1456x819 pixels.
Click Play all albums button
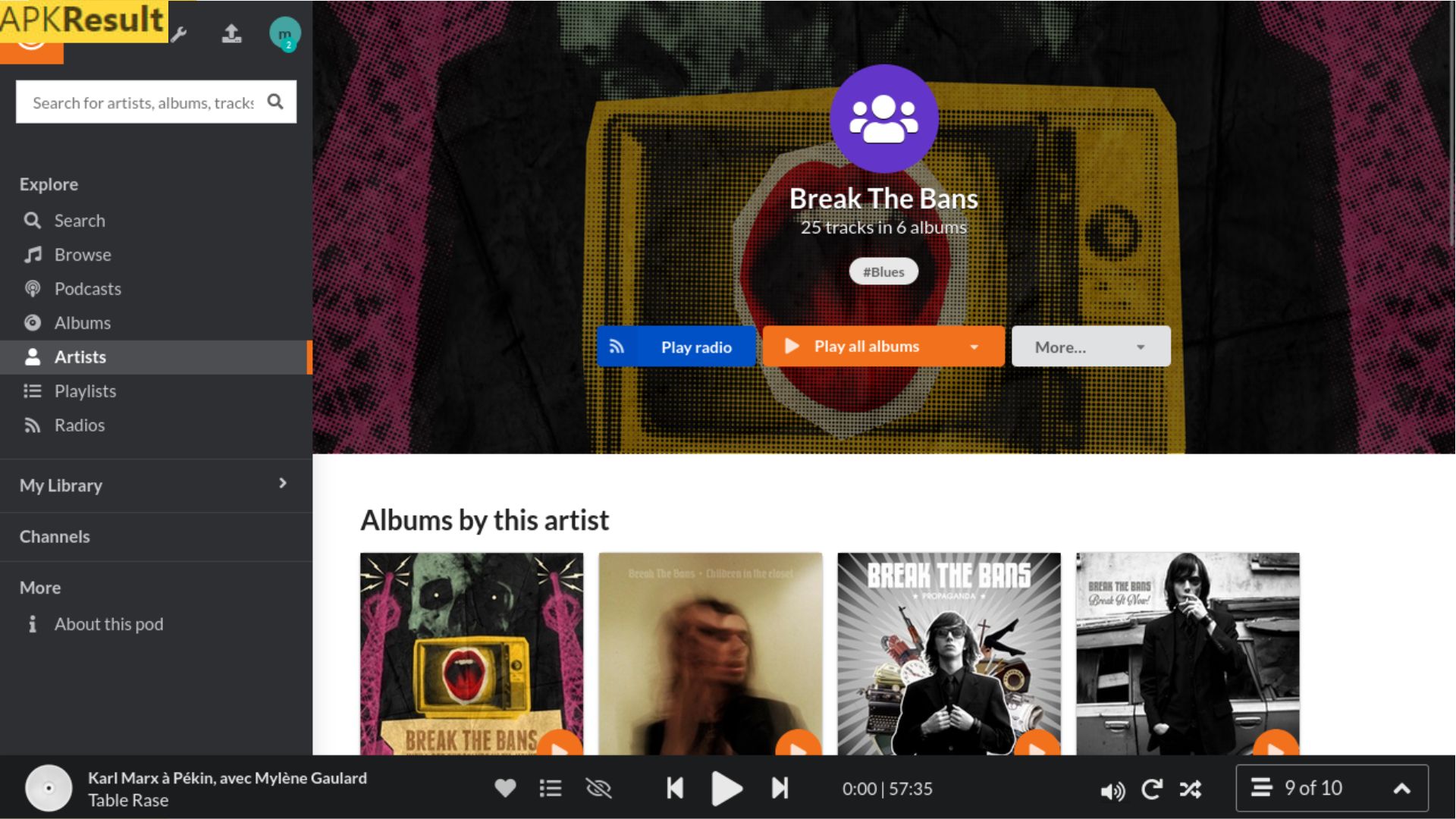pyautogui.click(x=867, y=346)
